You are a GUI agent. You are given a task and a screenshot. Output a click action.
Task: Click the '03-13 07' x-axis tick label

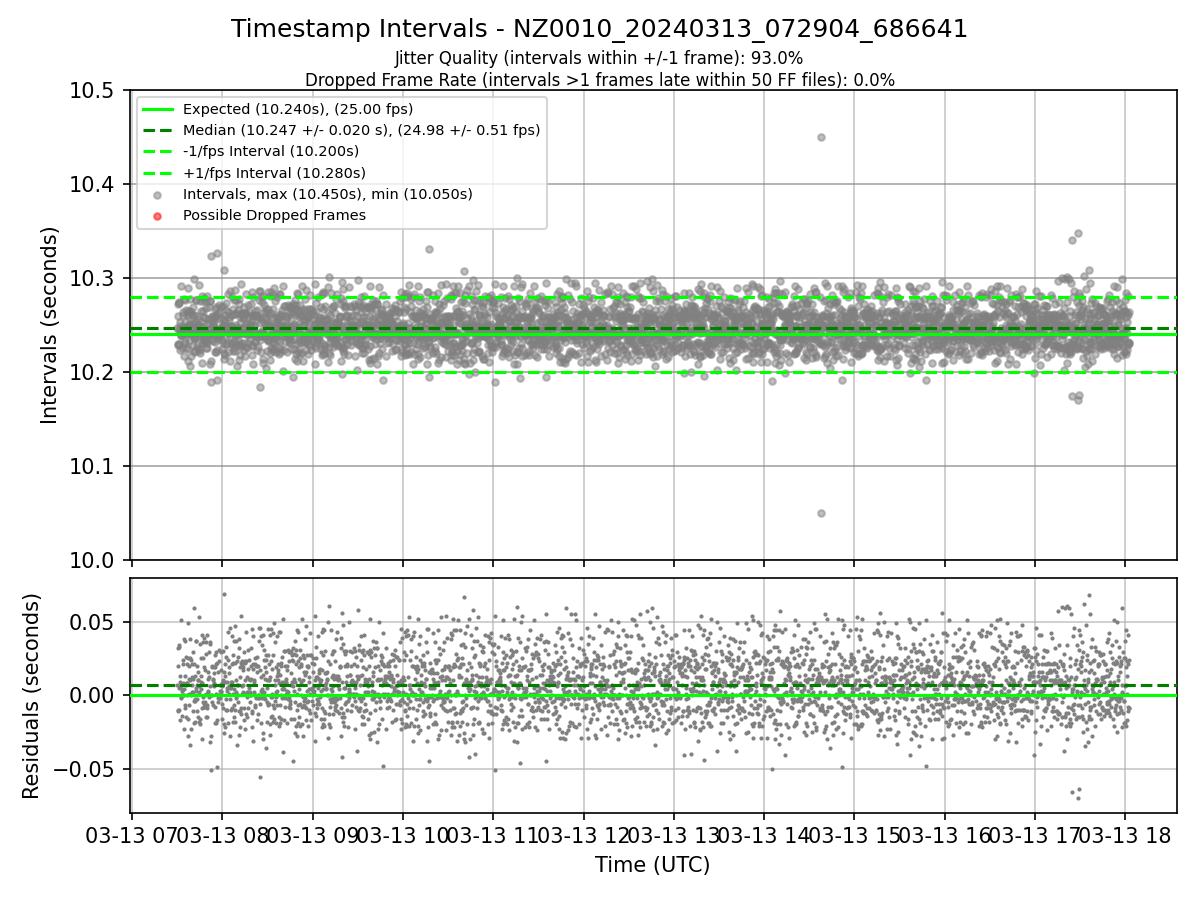click(132, 835)
